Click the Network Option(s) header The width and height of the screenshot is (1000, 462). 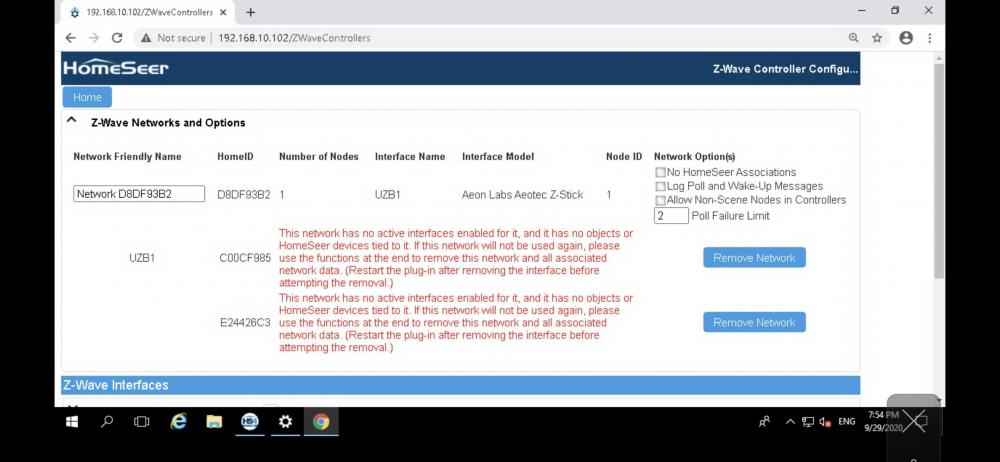[x=695, y=156]
